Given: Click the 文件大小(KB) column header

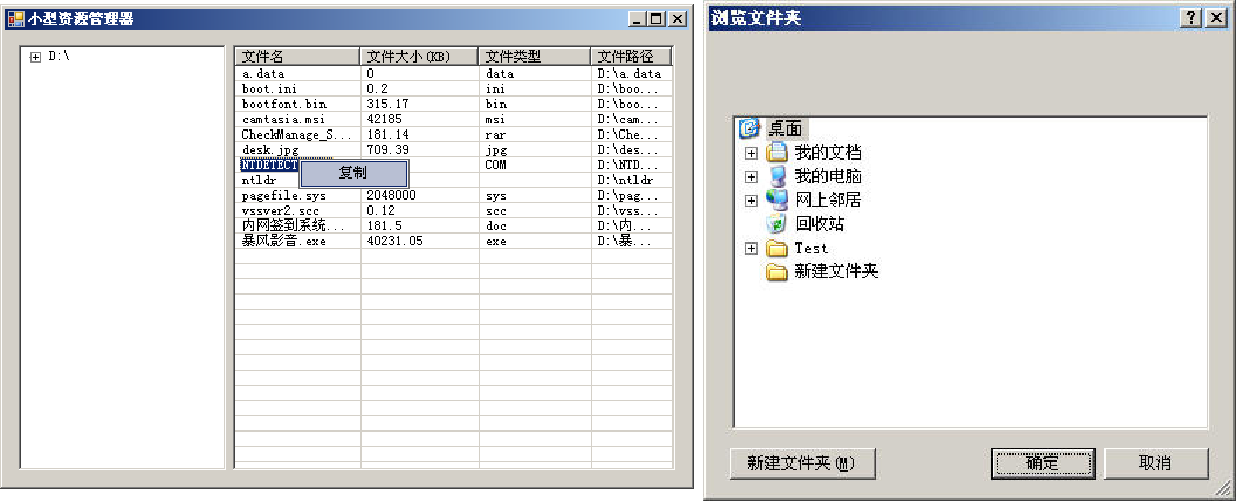Looking at the screenshot, I should (419, 57).
